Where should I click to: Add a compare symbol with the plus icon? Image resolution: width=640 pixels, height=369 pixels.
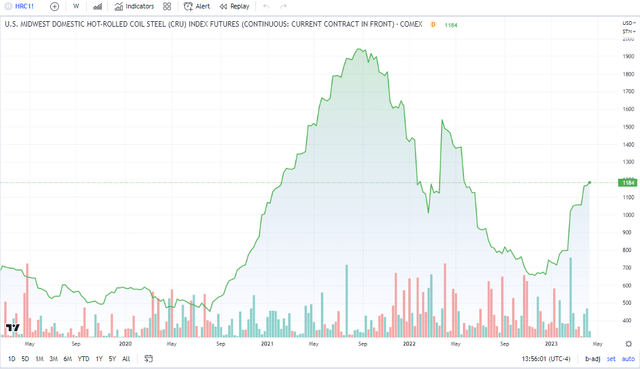[x=54, y=7]
